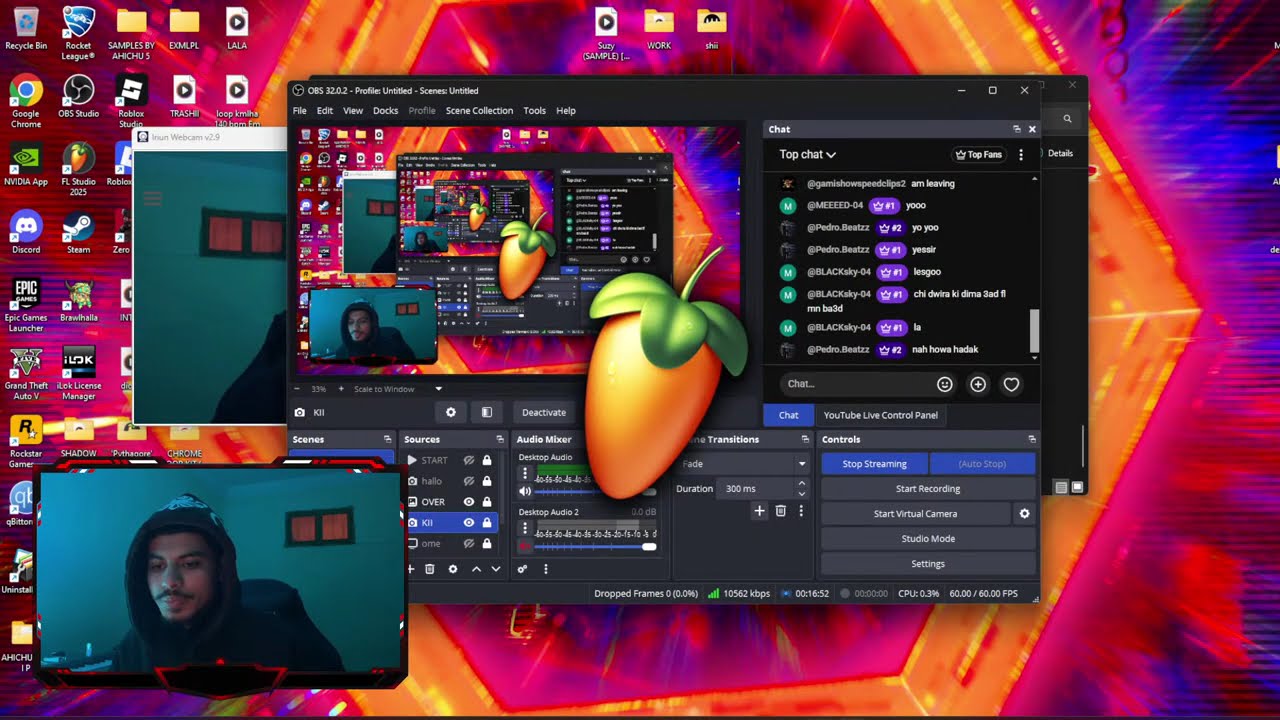Show the hallo source via eye icon
The width and height of the screenshot is (1280, 720).
pos(468,481)
